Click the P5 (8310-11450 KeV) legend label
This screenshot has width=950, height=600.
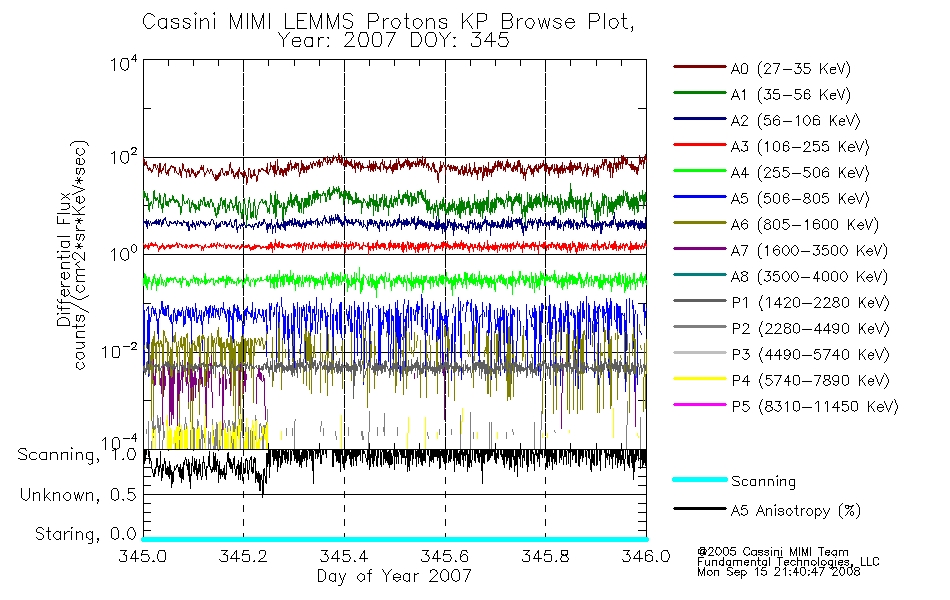click(815, 407)
